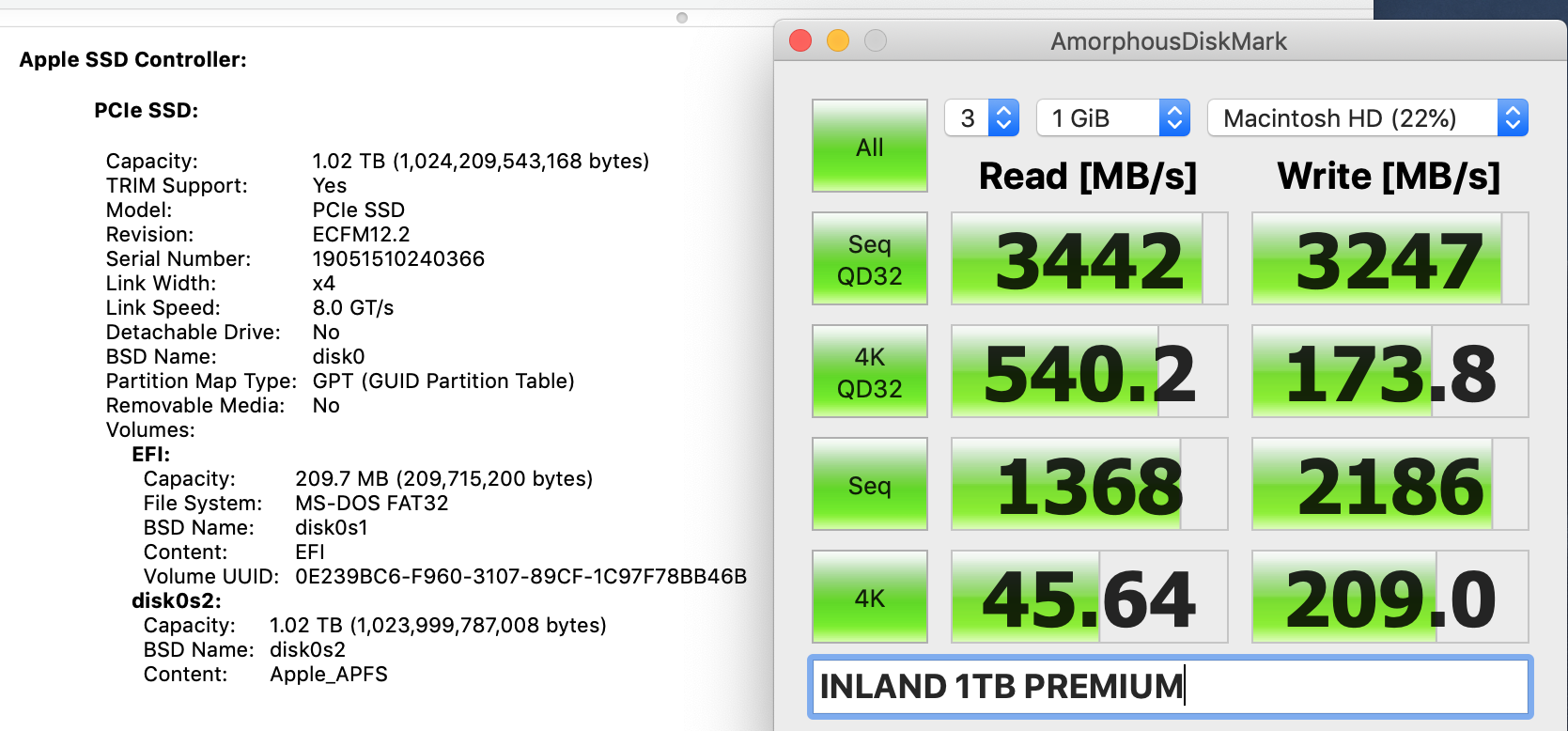The image size is (1568, 731).
Task: Click the 4K read result 45.64
Action: point(1090,597)
